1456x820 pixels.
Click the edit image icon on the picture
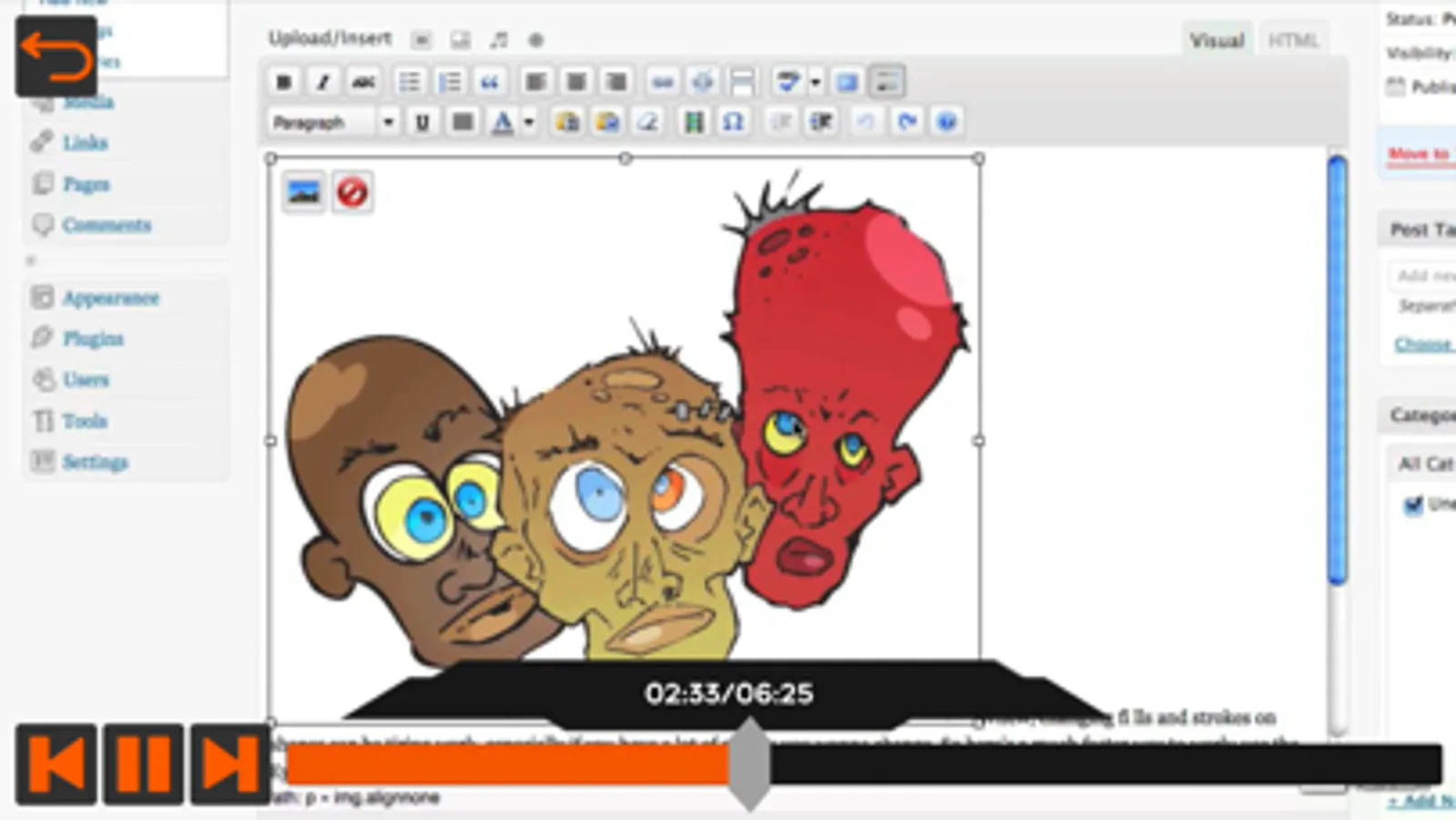coord(303,192)
